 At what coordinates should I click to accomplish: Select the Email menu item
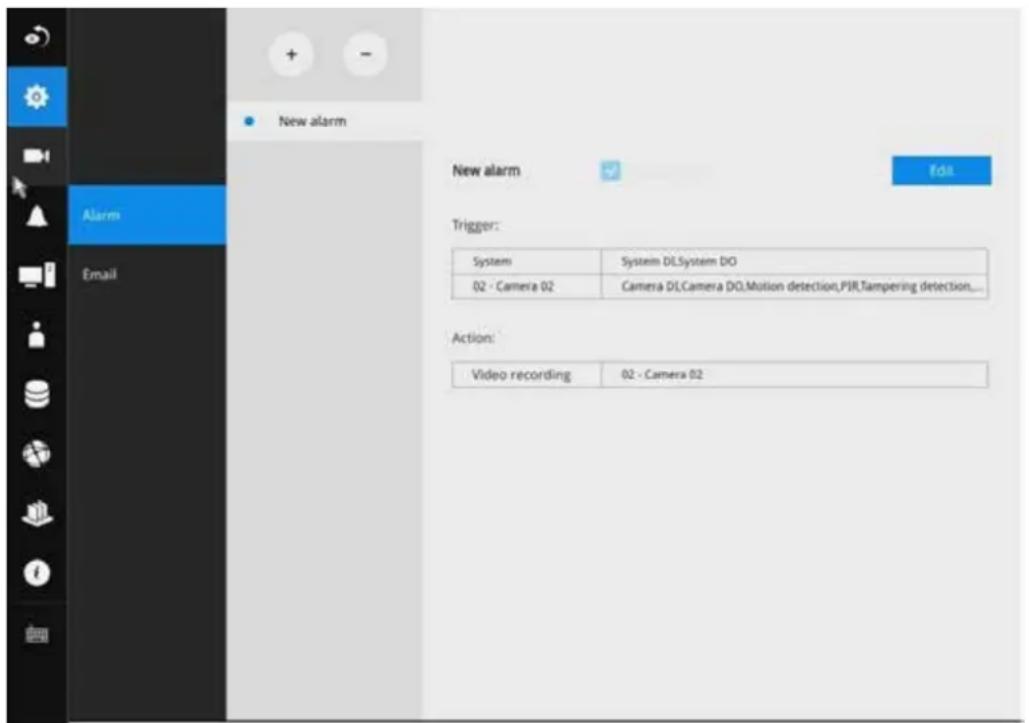[x=147, y=274]
